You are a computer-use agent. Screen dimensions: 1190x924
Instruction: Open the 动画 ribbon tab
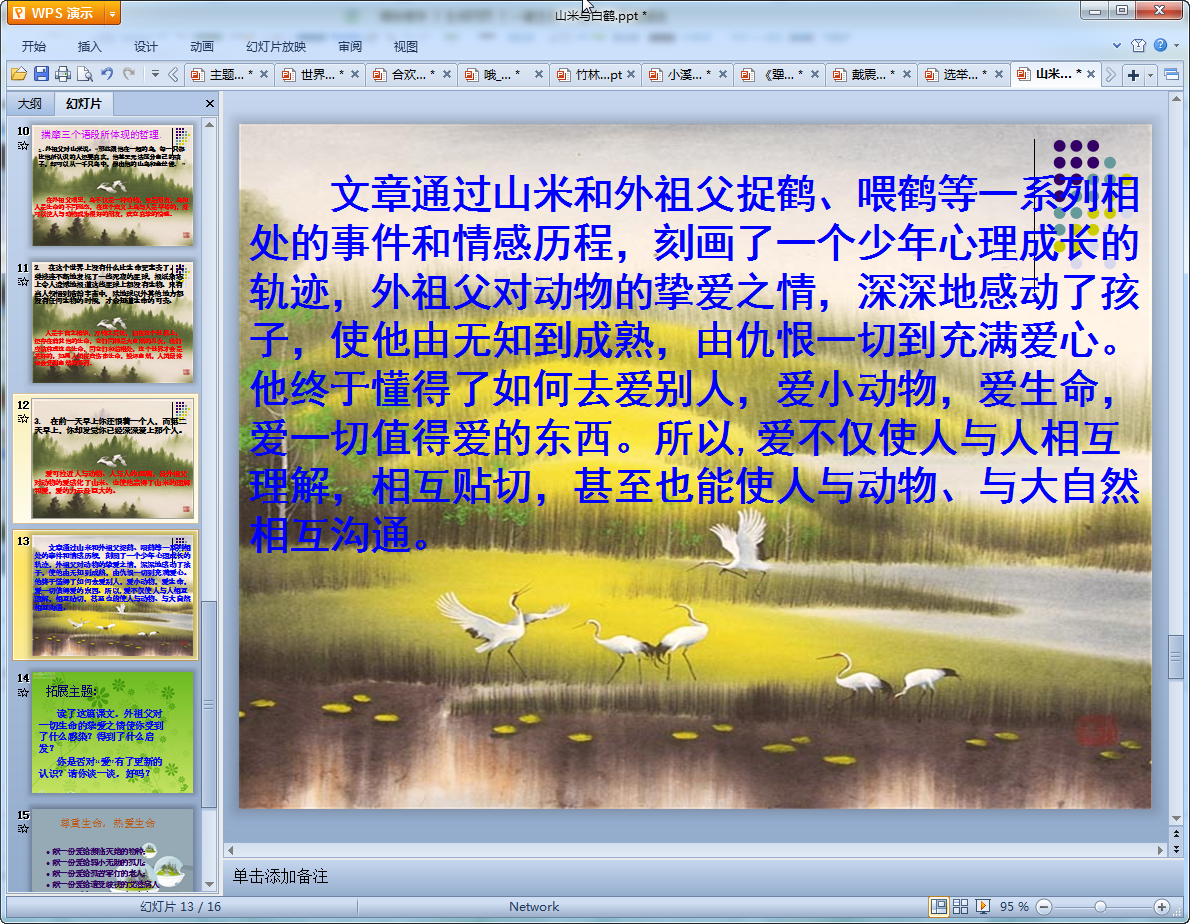[202, 46]
